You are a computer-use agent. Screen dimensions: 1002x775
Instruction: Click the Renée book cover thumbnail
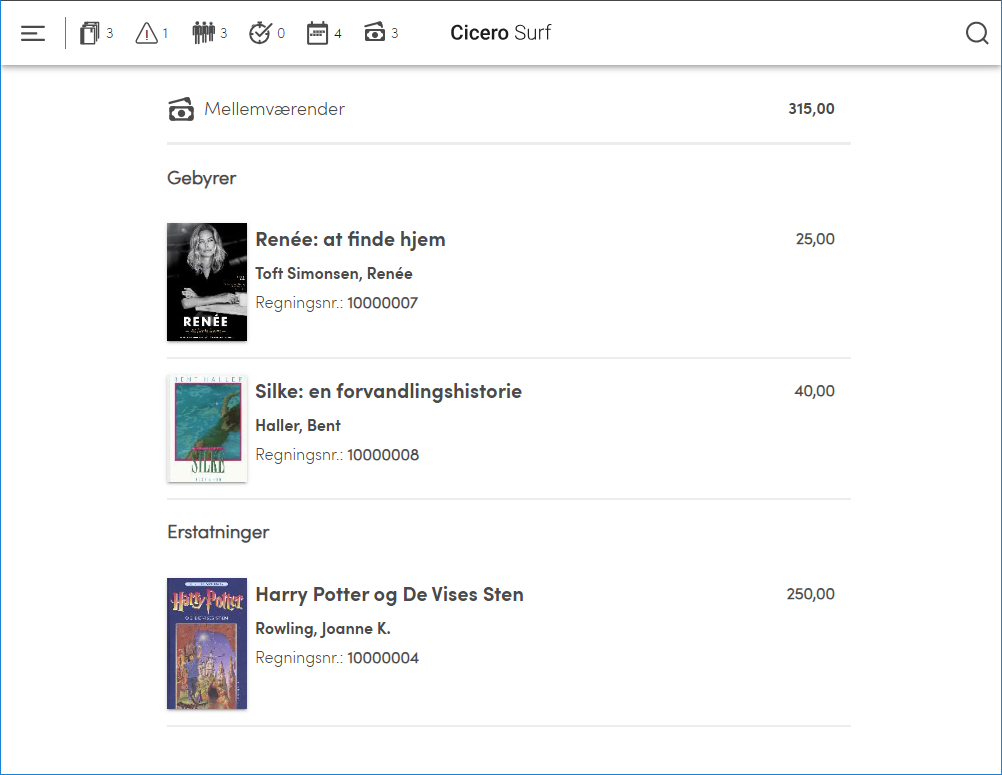[207, 282]
